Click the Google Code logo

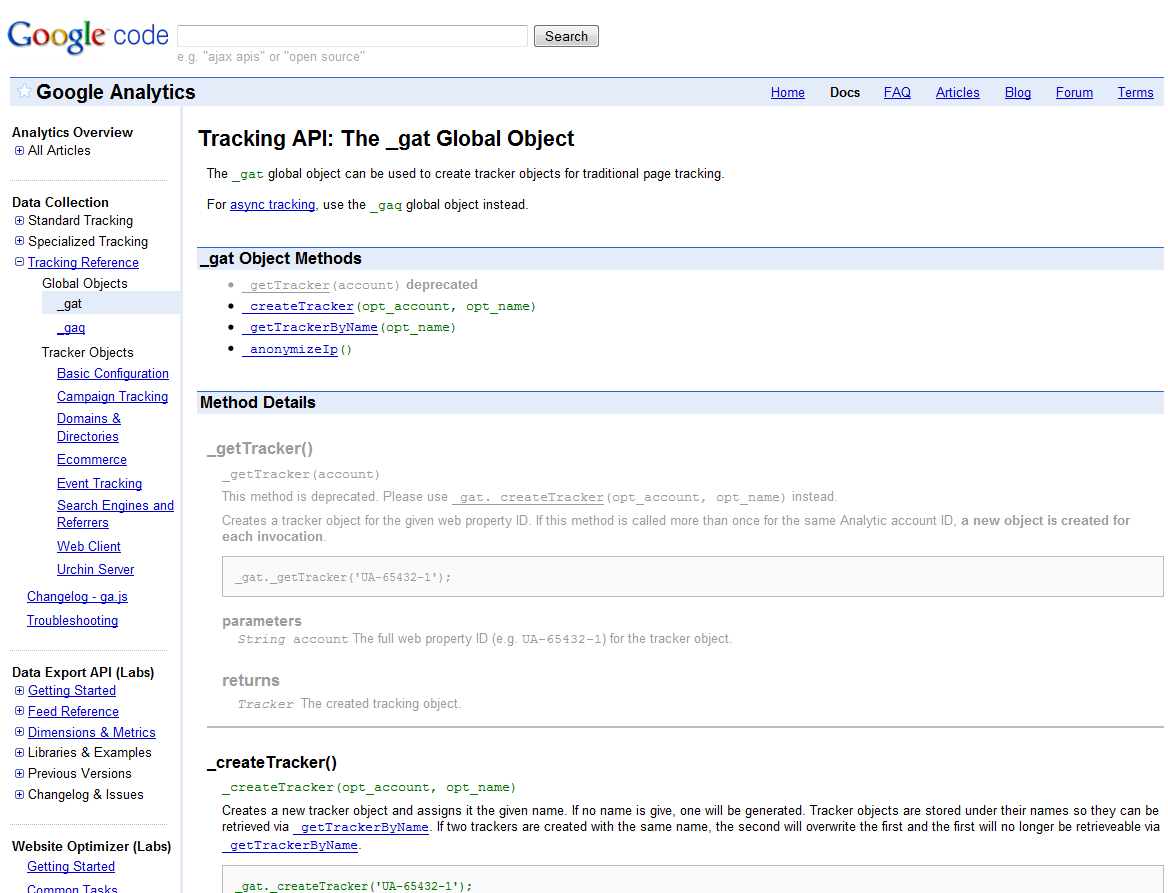click(x=86, y=37)
